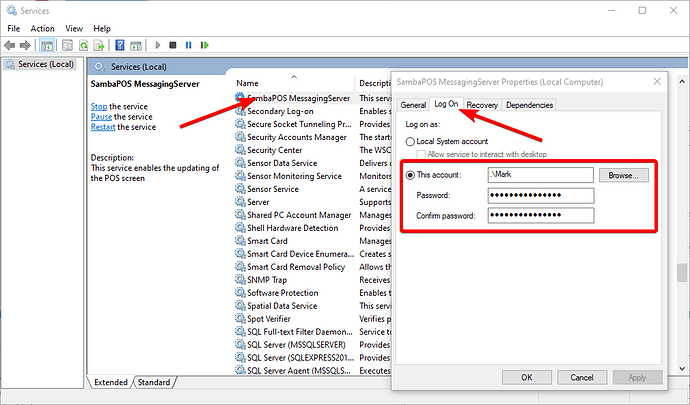The height and width of the screenshot is (405, 690).
Task: Click the gear icon beside Shell Hardware Detection
Action: click(x=240, y=228)
